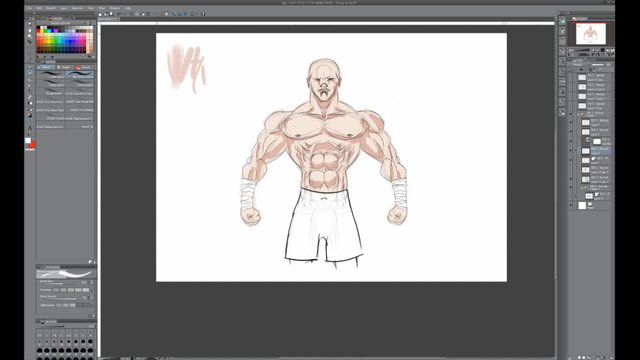Select the Balloon tool under the Text tool

pyautogui.click(x=30, y=133)
